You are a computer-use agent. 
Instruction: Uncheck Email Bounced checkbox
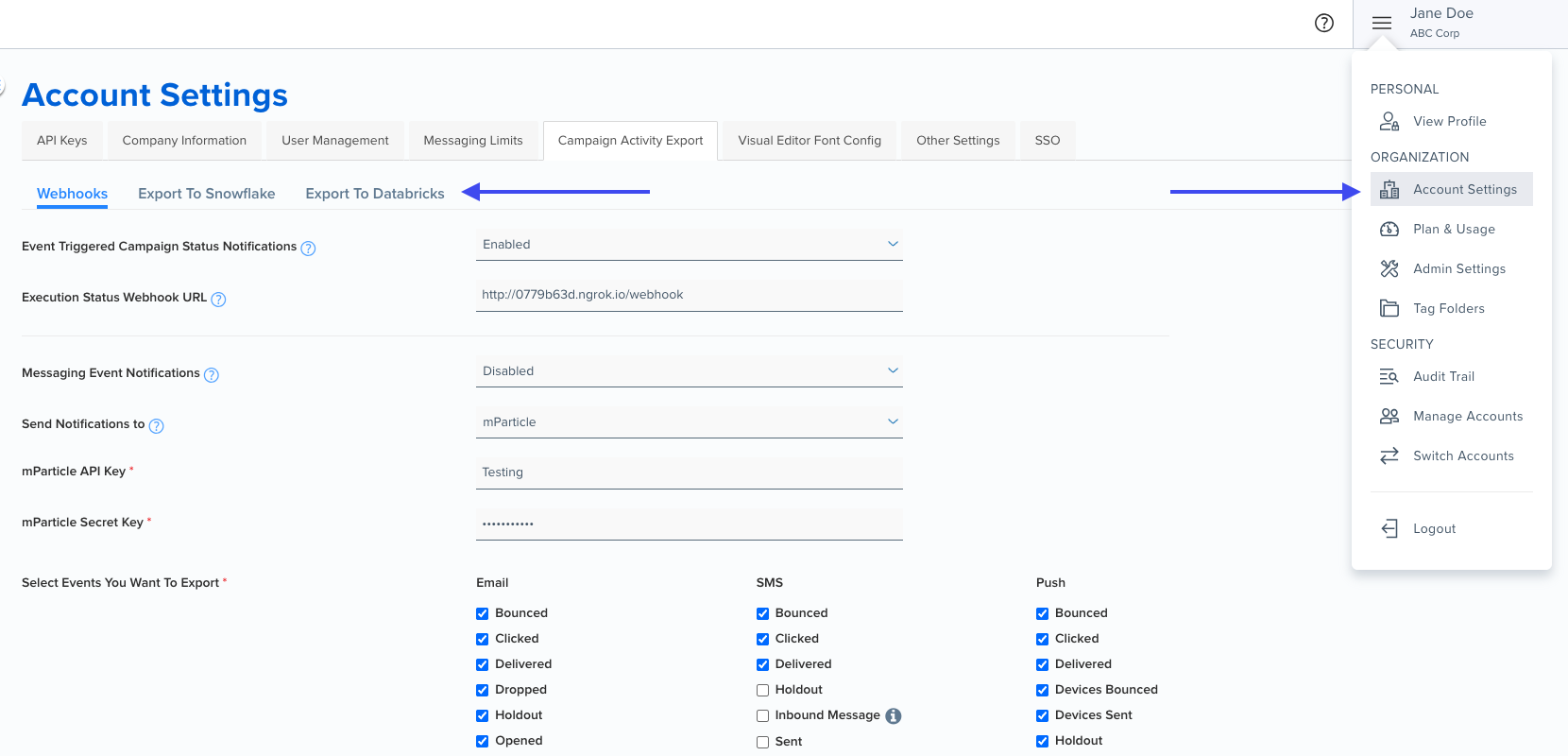[x=482, y=613]
